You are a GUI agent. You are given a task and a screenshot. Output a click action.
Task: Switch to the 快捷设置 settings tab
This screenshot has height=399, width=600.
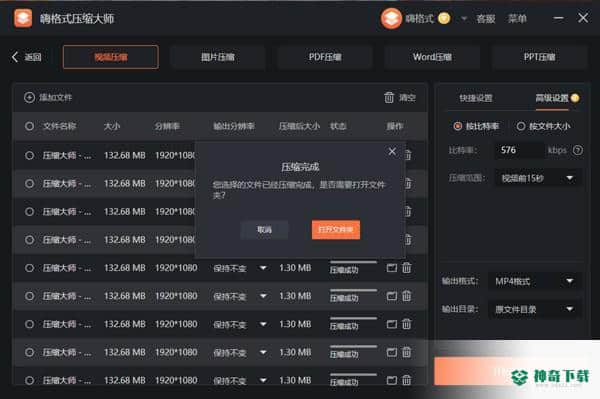pyautogui.click(x=476, y=98)
